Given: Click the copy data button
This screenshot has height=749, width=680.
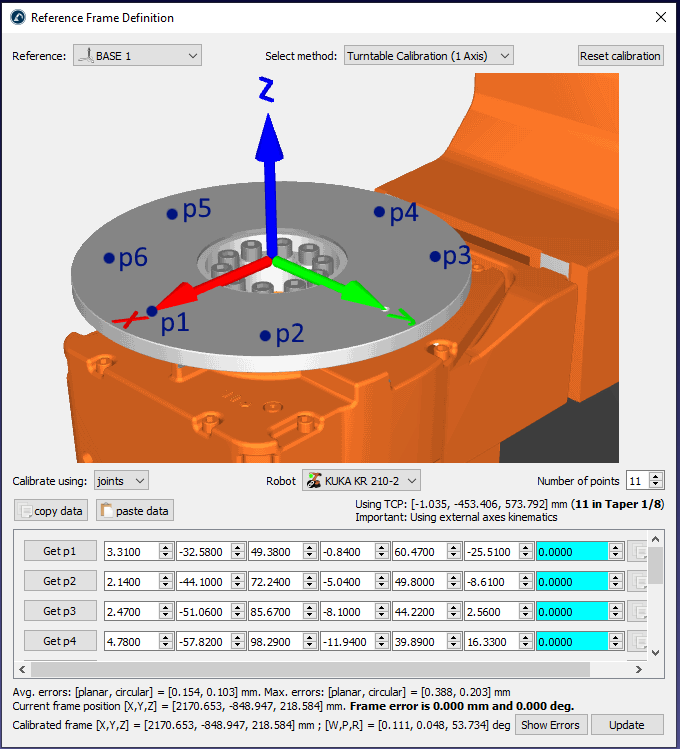Looking at the screenshot, I should (x=52, y=511).
